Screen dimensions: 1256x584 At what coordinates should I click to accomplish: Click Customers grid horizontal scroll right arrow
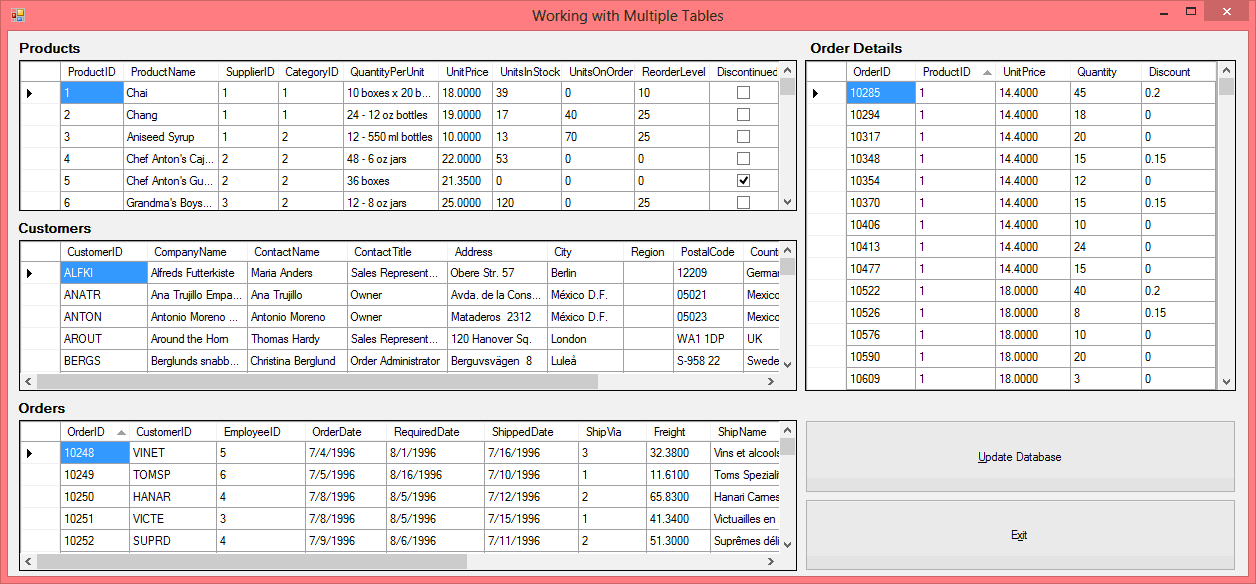tap(770, 381)
